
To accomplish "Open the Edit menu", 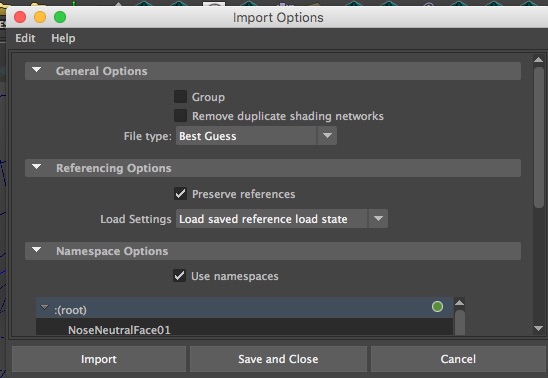I will click(x=25, y=38).
